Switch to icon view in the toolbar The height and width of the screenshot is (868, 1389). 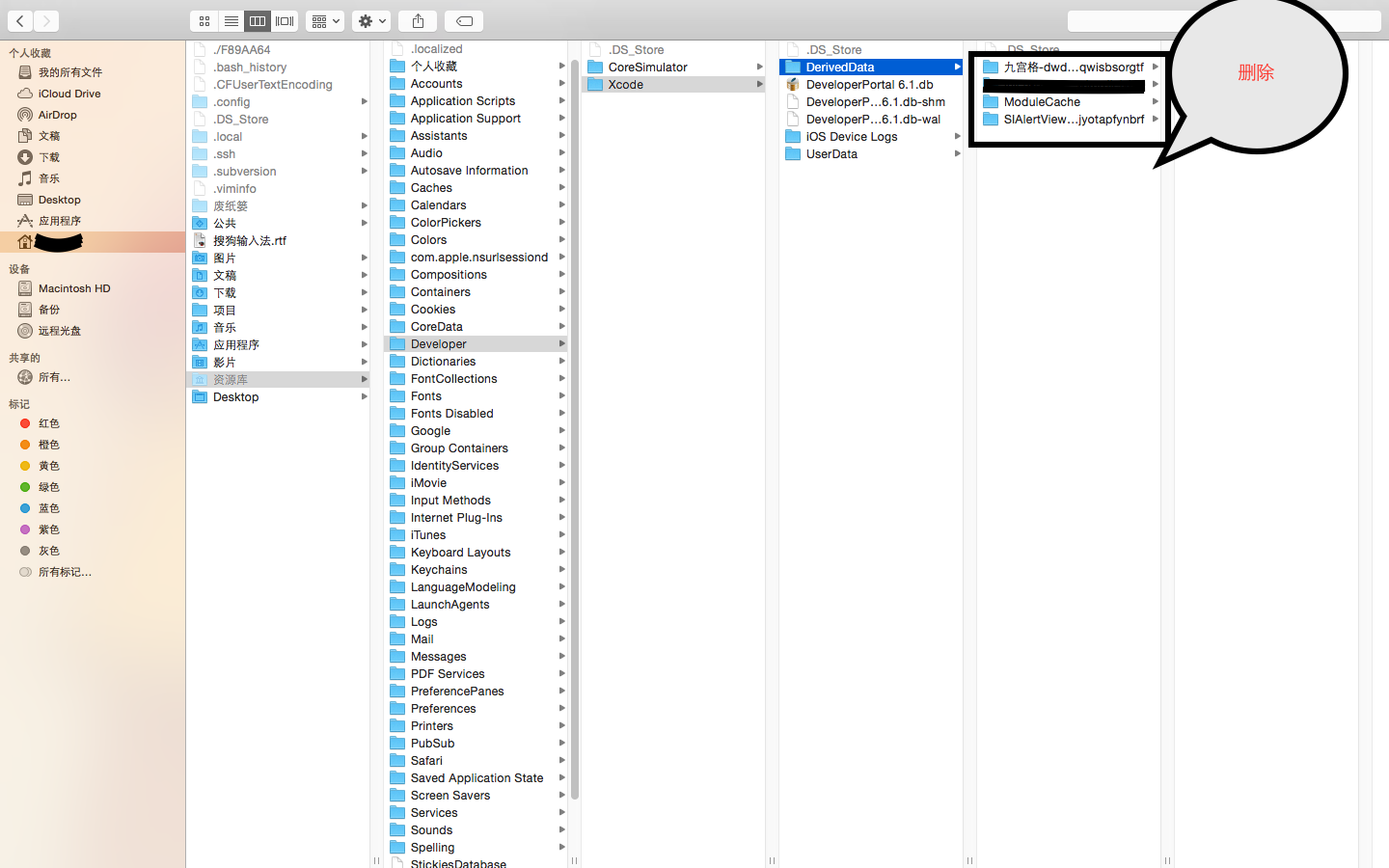[x=204, y=20]
